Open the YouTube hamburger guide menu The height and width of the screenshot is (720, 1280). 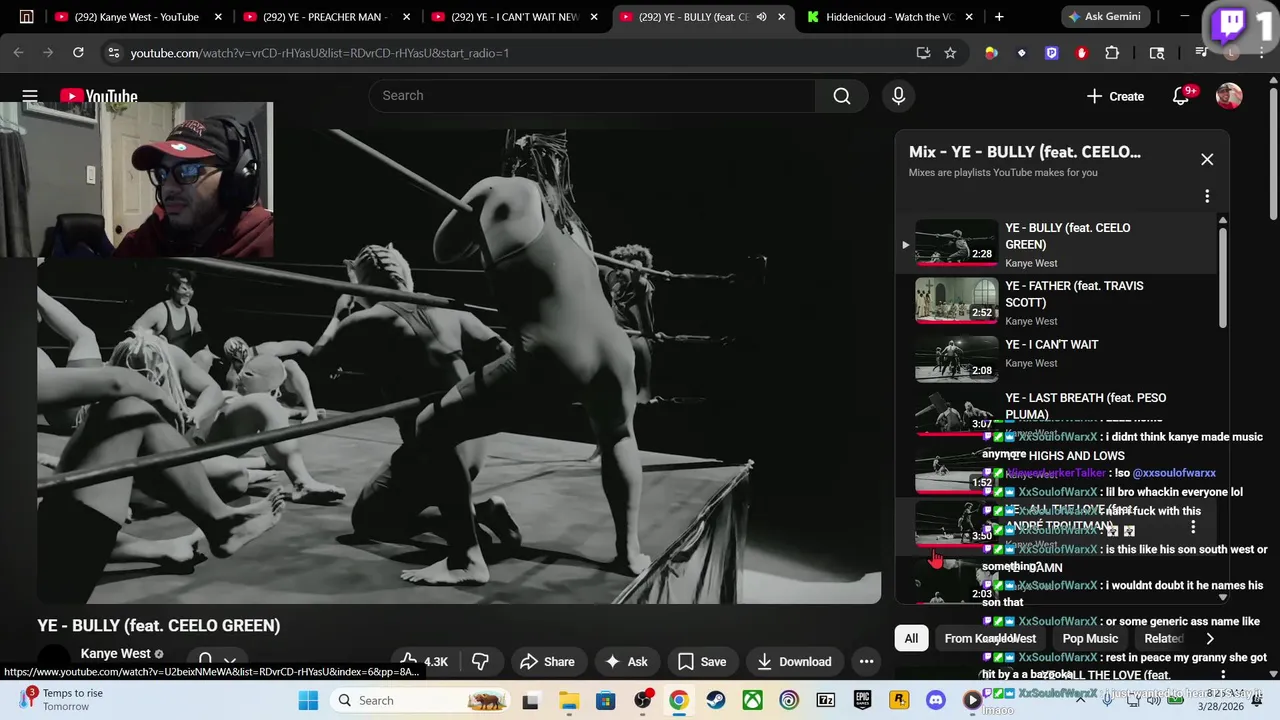click(x=30, y=96)
